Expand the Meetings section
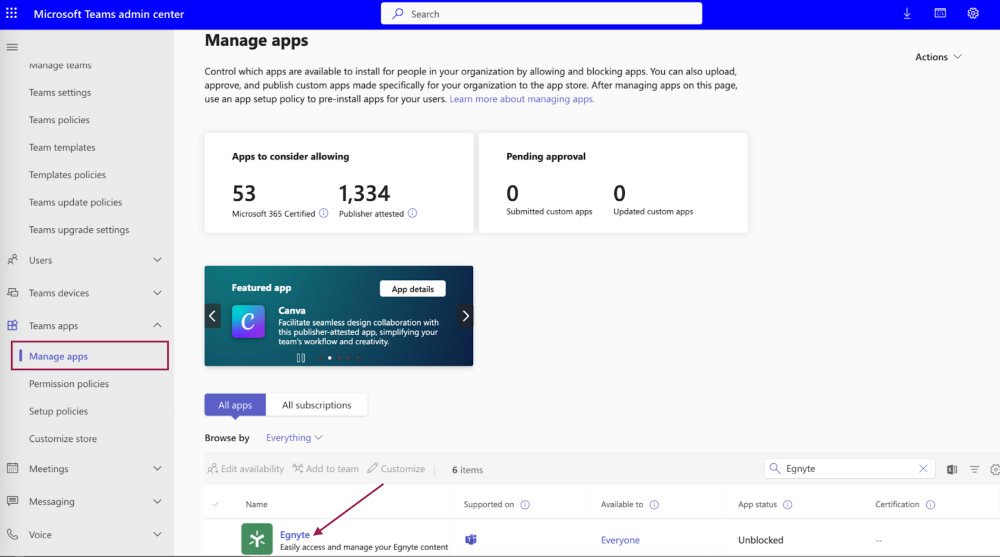 (158, 468)
